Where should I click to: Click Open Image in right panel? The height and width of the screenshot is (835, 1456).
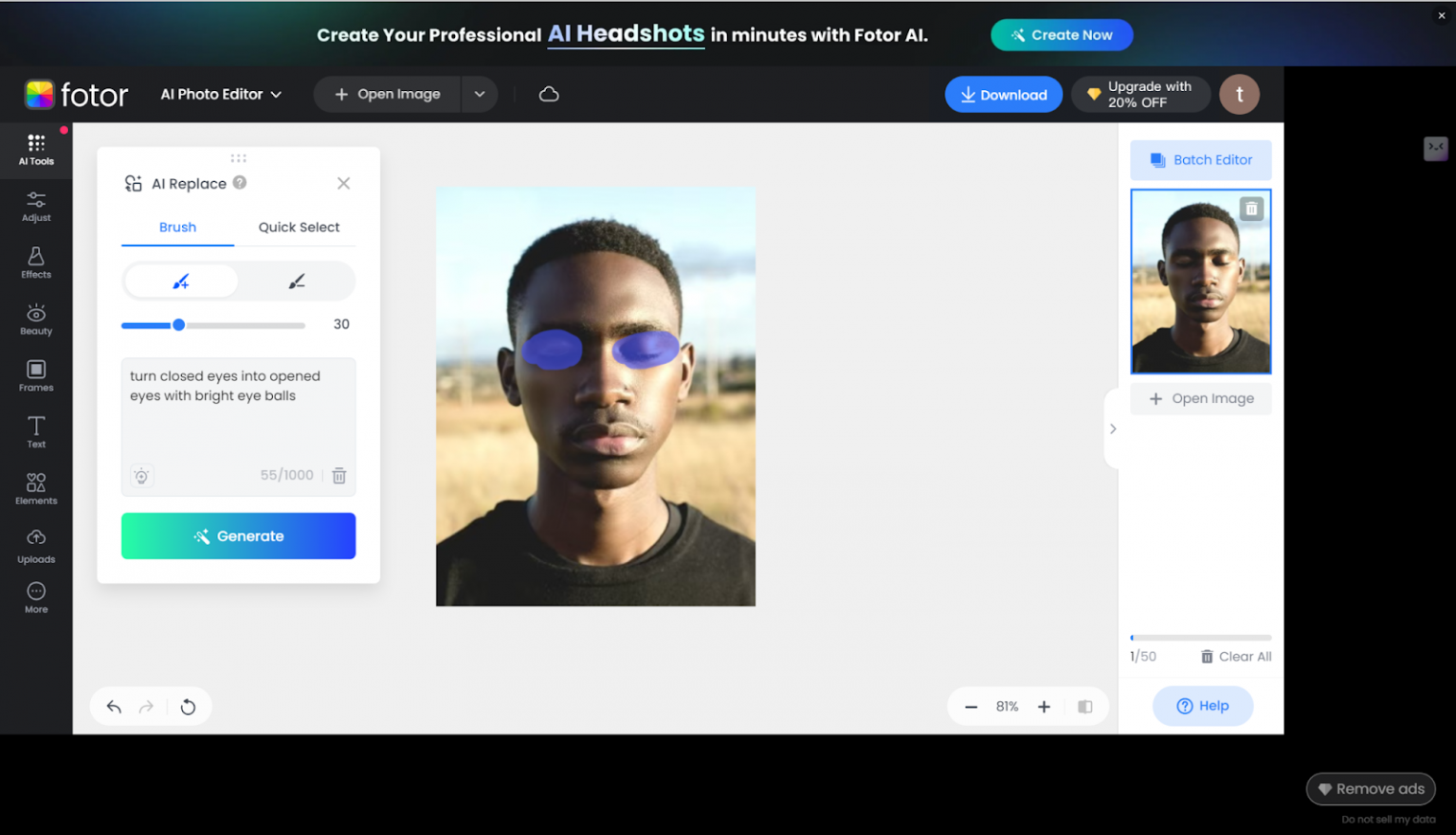coord(1200,399)
